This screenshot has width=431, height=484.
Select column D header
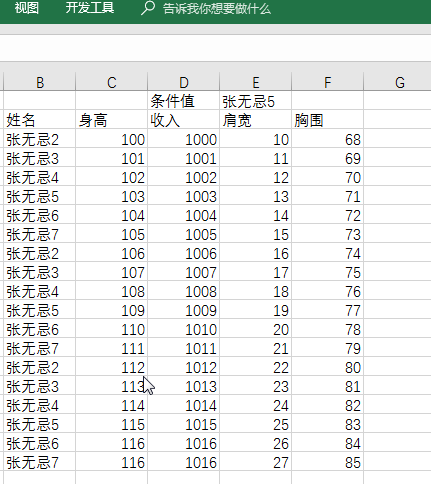tap(184, 82)
